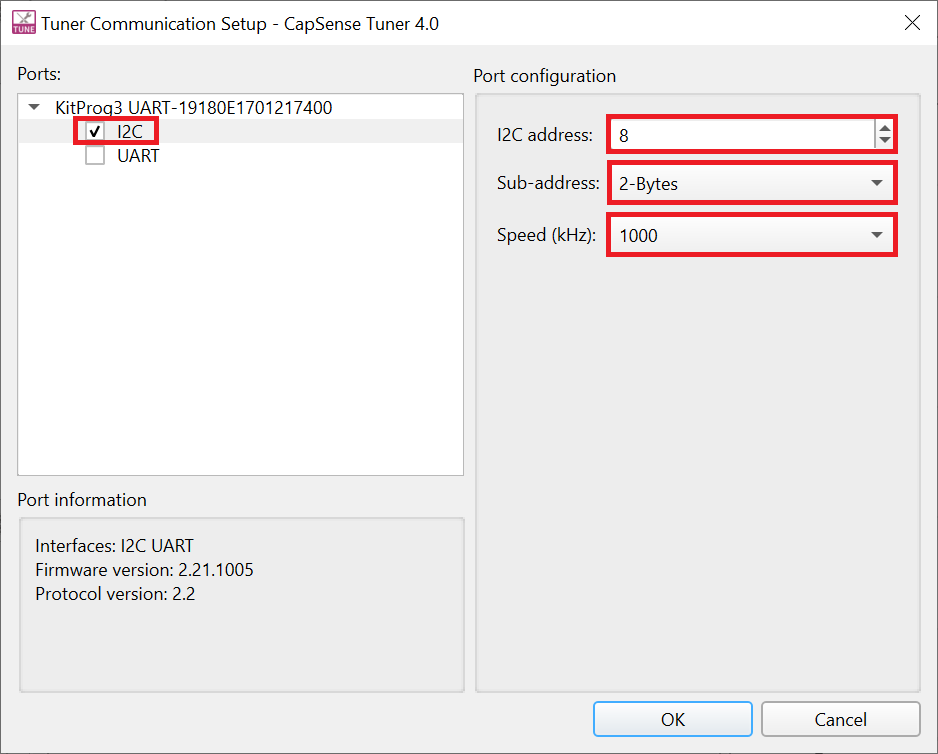Enable the UART checkbox

(x=95, y=156)
